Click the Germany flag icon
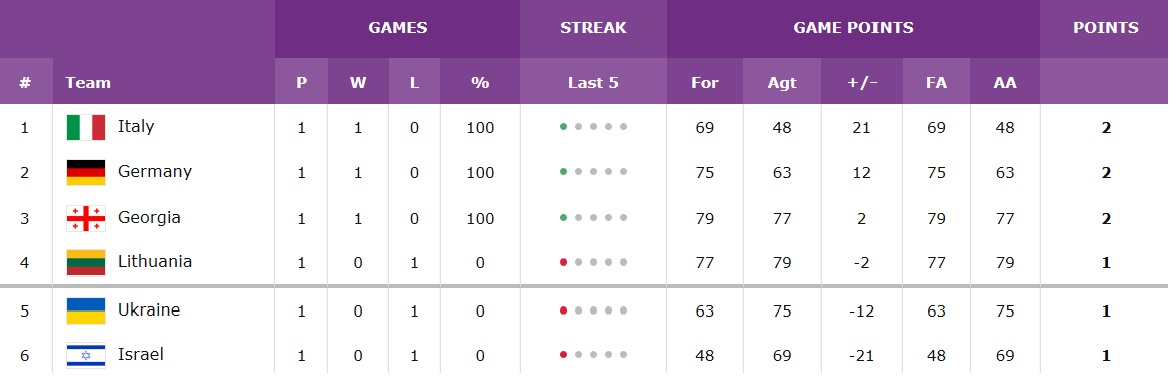The image size is (1170, 389). click(x=86, y=172)
